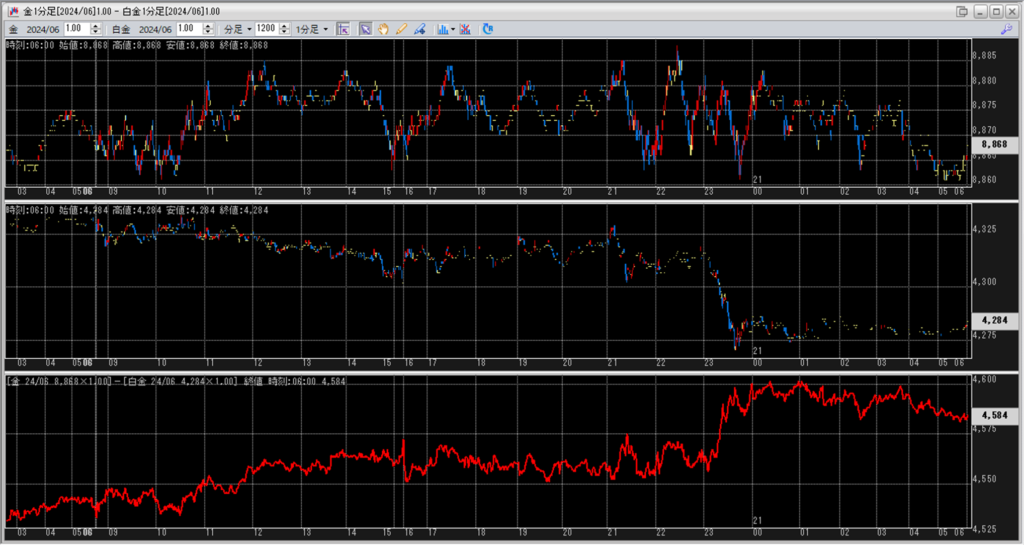The image size is (1024, 545).
Task: Click the blue eraser pen tool
Action: [419, 29]
